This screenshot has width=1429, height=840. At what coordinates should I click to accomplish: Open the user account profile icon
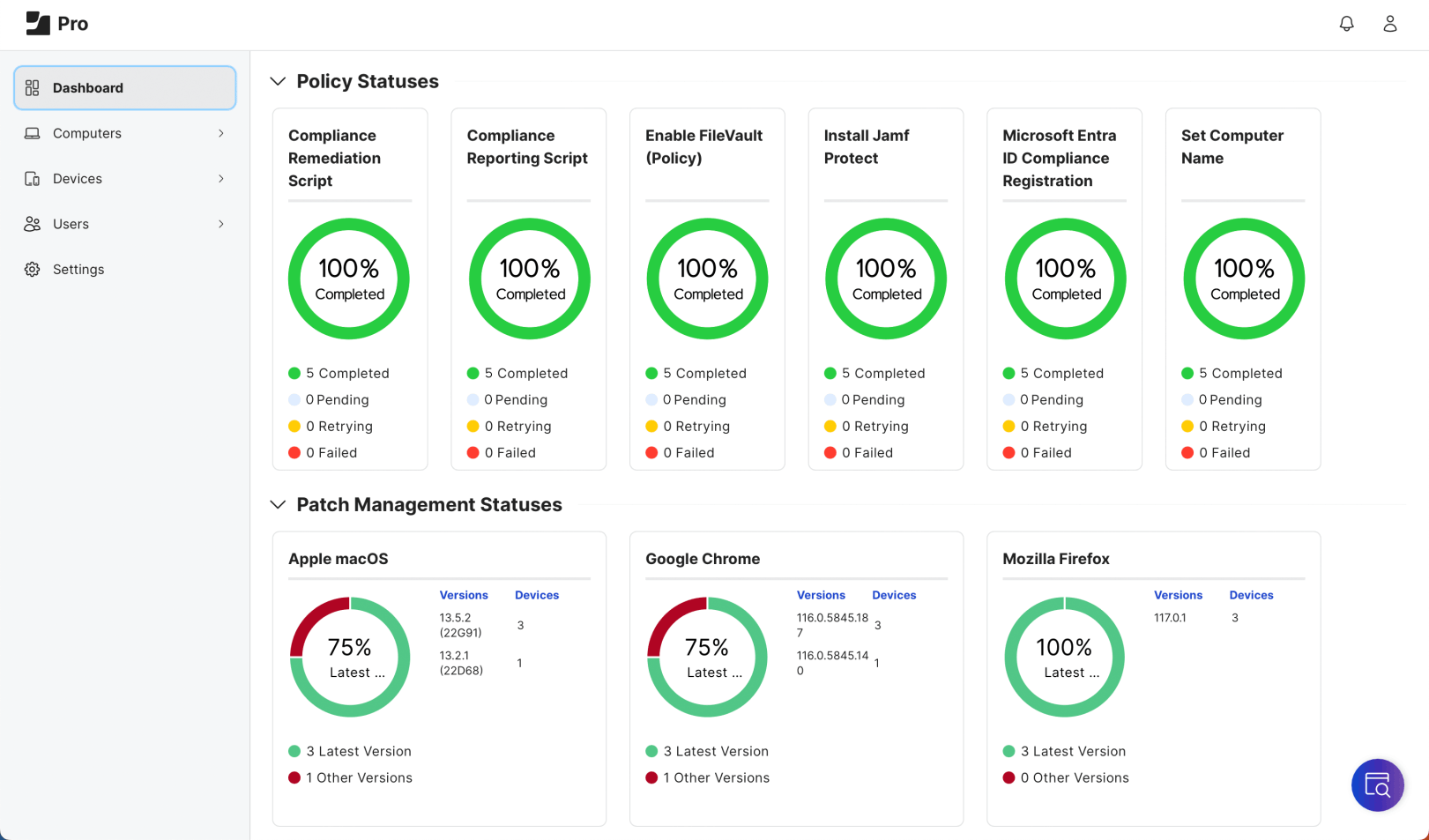pos(1389,24)
